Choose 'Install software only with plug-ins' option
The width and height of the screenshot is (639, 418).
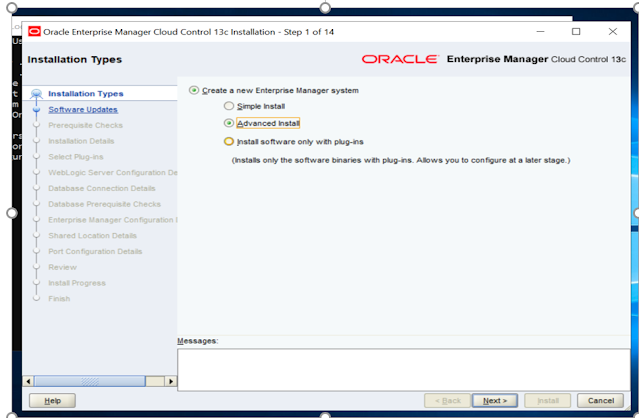(x=229, y=141)
